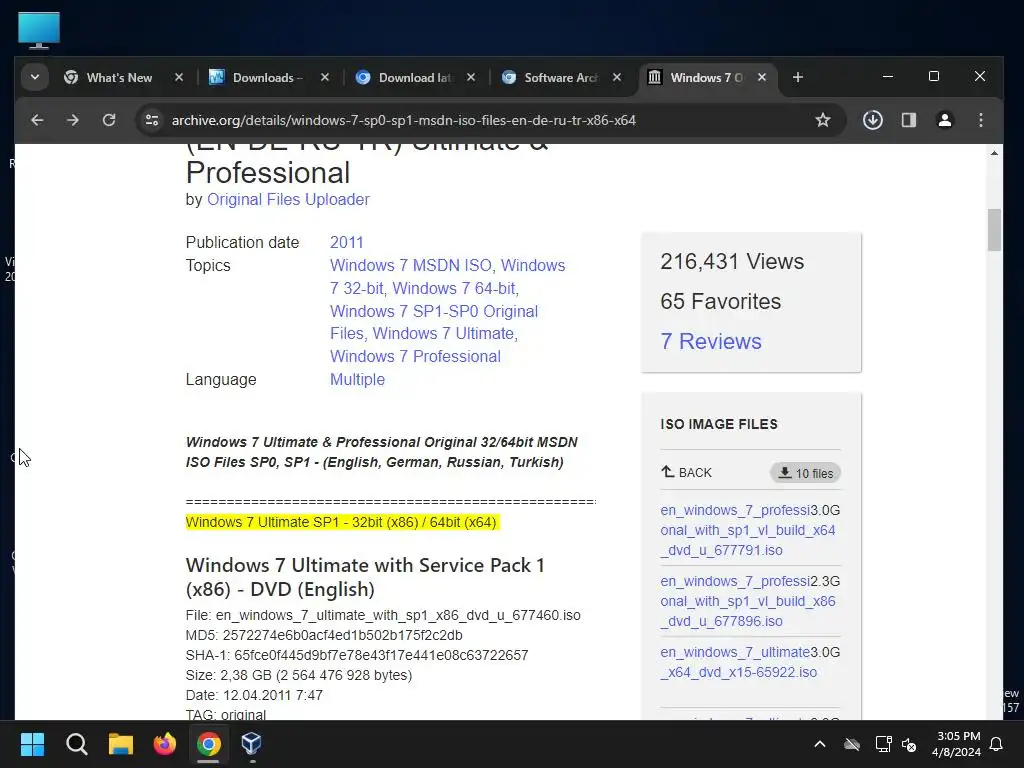Close the Download latest tab
This screenshot has height=768, width=1024.
[x=471, y=78]
